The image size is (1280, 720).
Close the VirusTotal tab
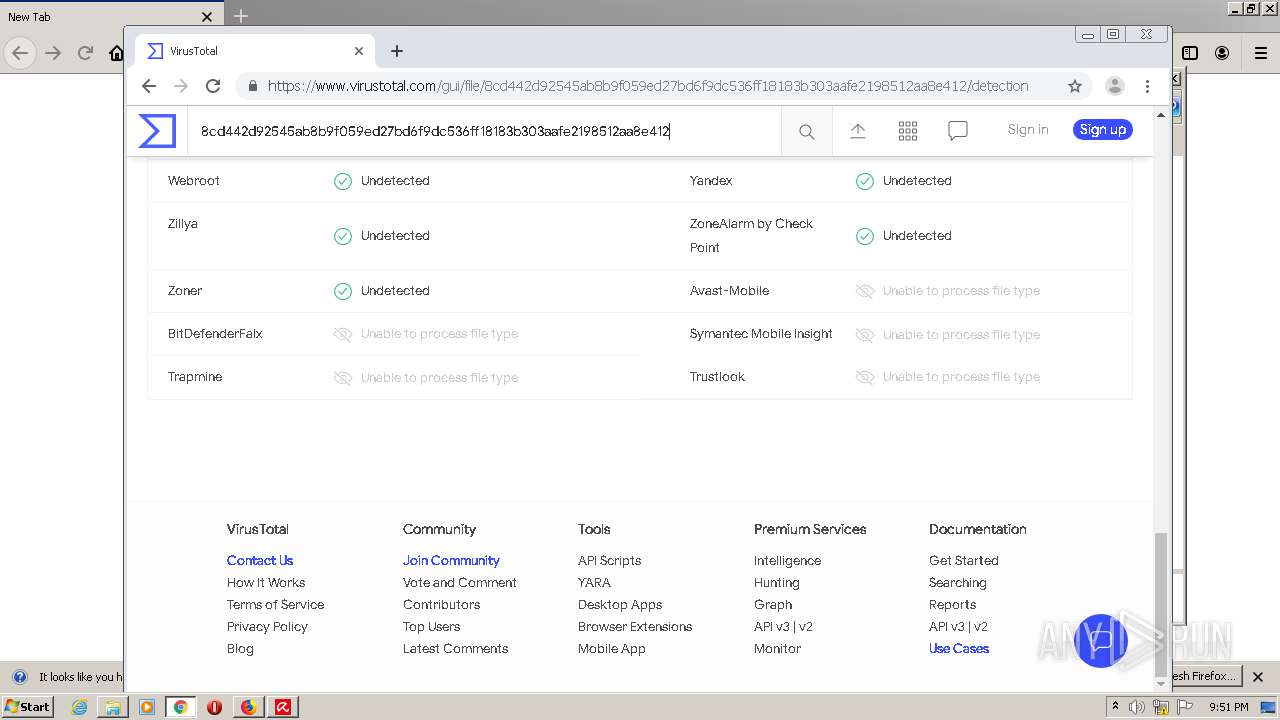pyautogui.click(x=359, y=51)
